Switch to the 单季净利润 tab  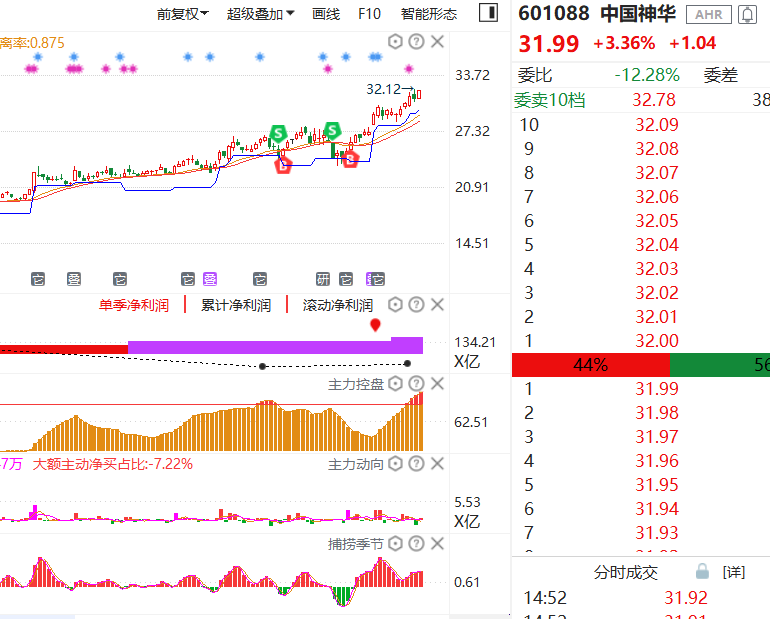point(134,305)
